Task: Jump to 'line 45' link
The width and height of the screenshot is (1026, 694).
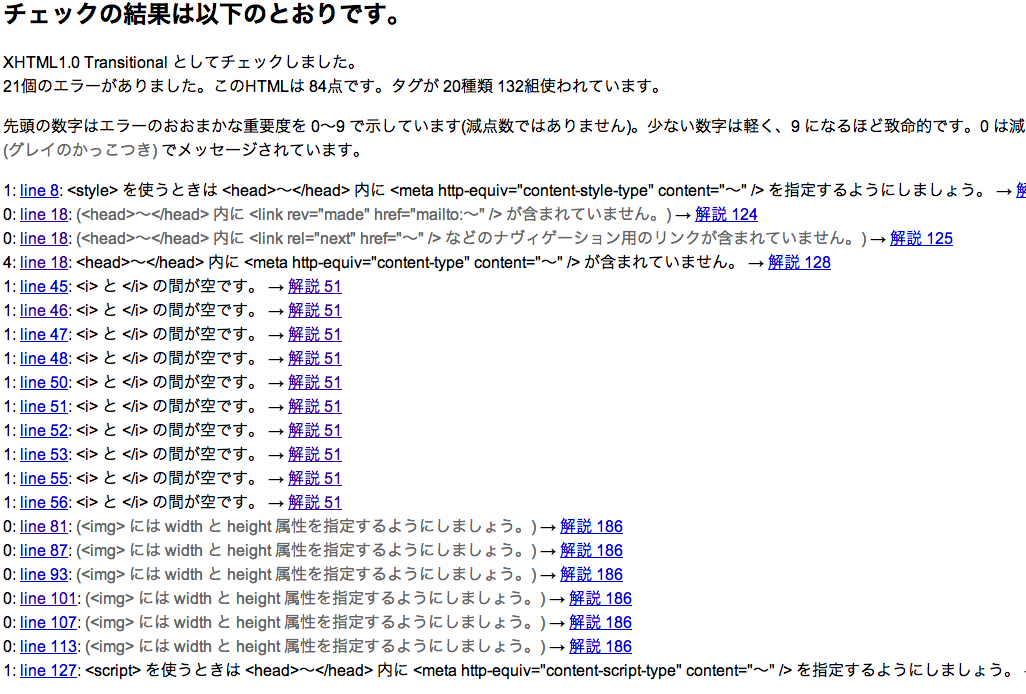Action: pos(44,286)
